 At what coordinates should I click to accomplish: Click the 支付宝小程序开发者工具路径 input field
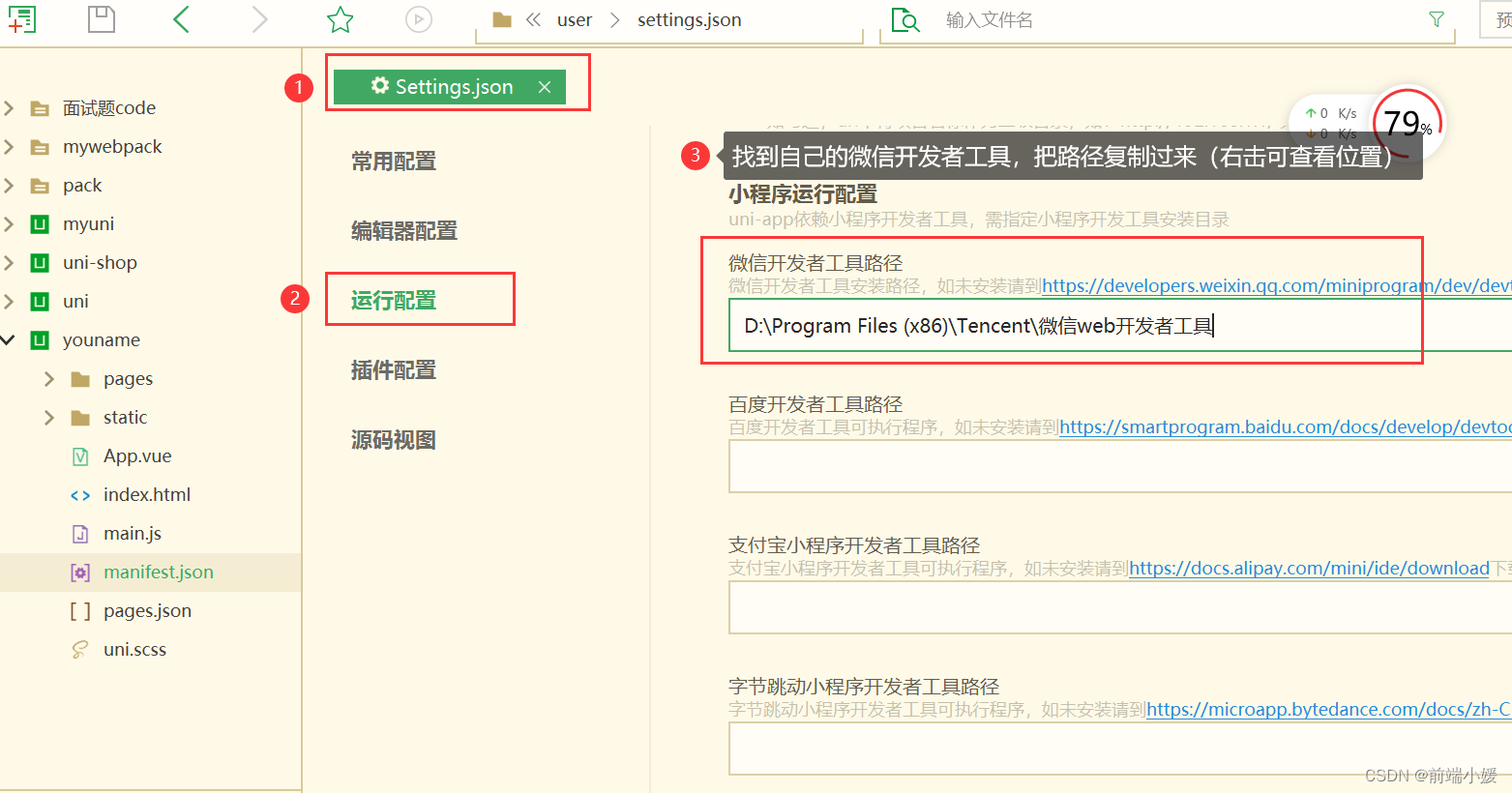[1120, 607]
